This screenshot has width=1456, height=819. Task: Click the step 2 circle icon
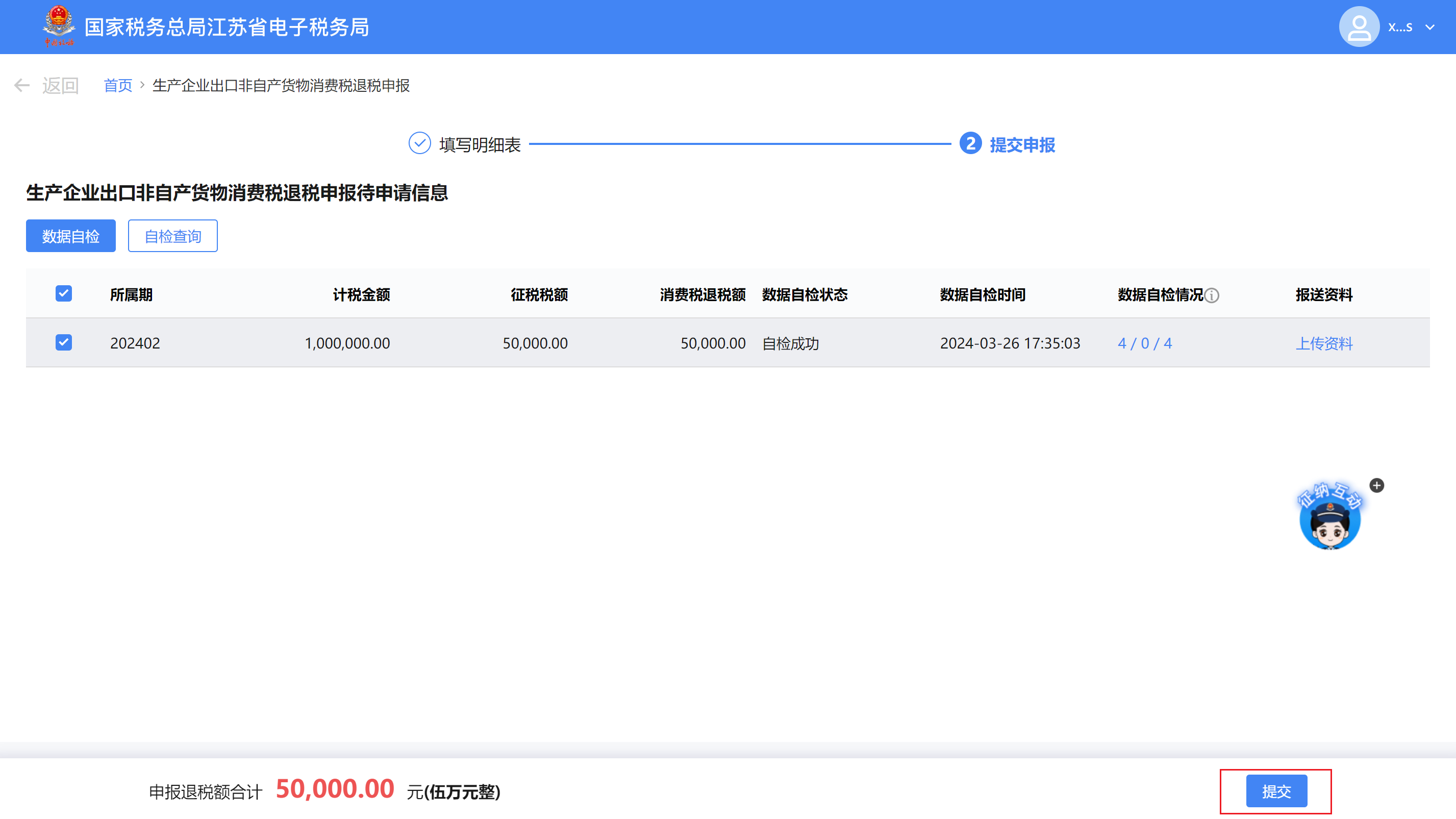pos(970,143)
